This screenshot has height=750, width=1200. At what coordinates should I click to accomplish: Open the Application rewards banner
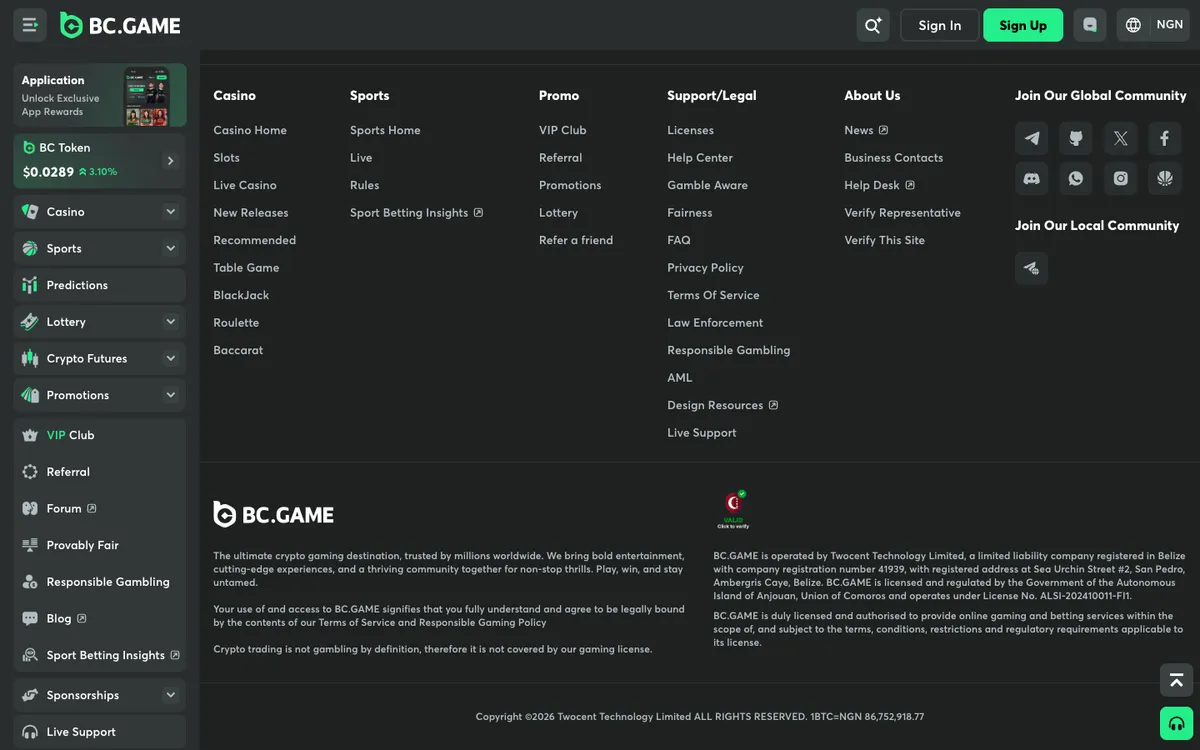click(100, 96)
